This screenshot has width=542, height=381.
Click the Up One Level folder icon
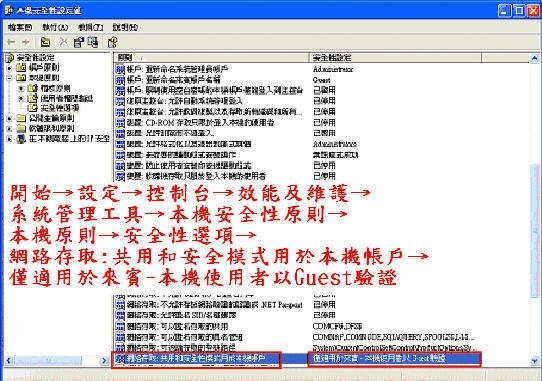[45, 42]
